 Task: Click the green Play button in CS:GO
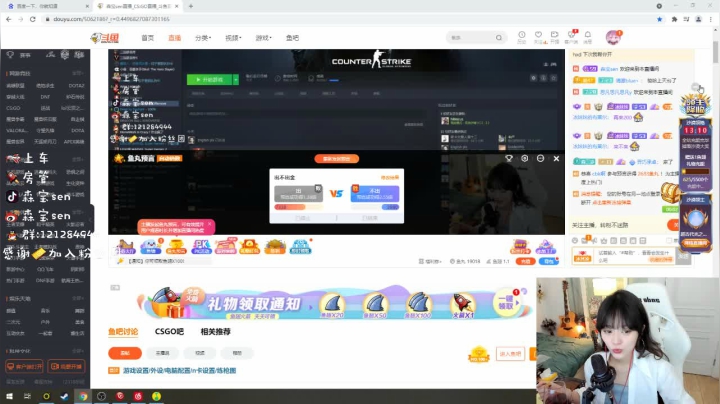[x=209, y=79]
